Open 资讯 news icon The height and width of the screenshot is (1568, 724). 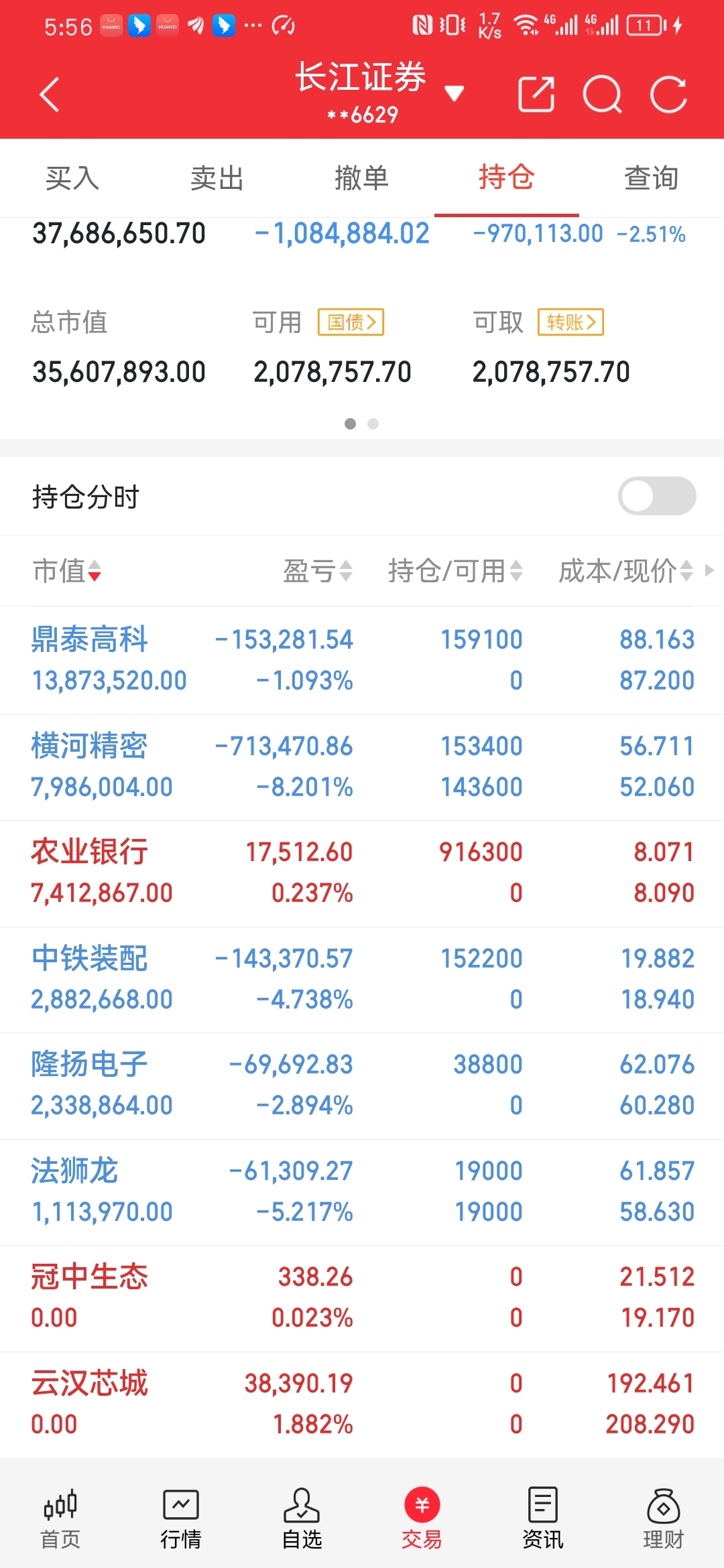point(542,1519)
